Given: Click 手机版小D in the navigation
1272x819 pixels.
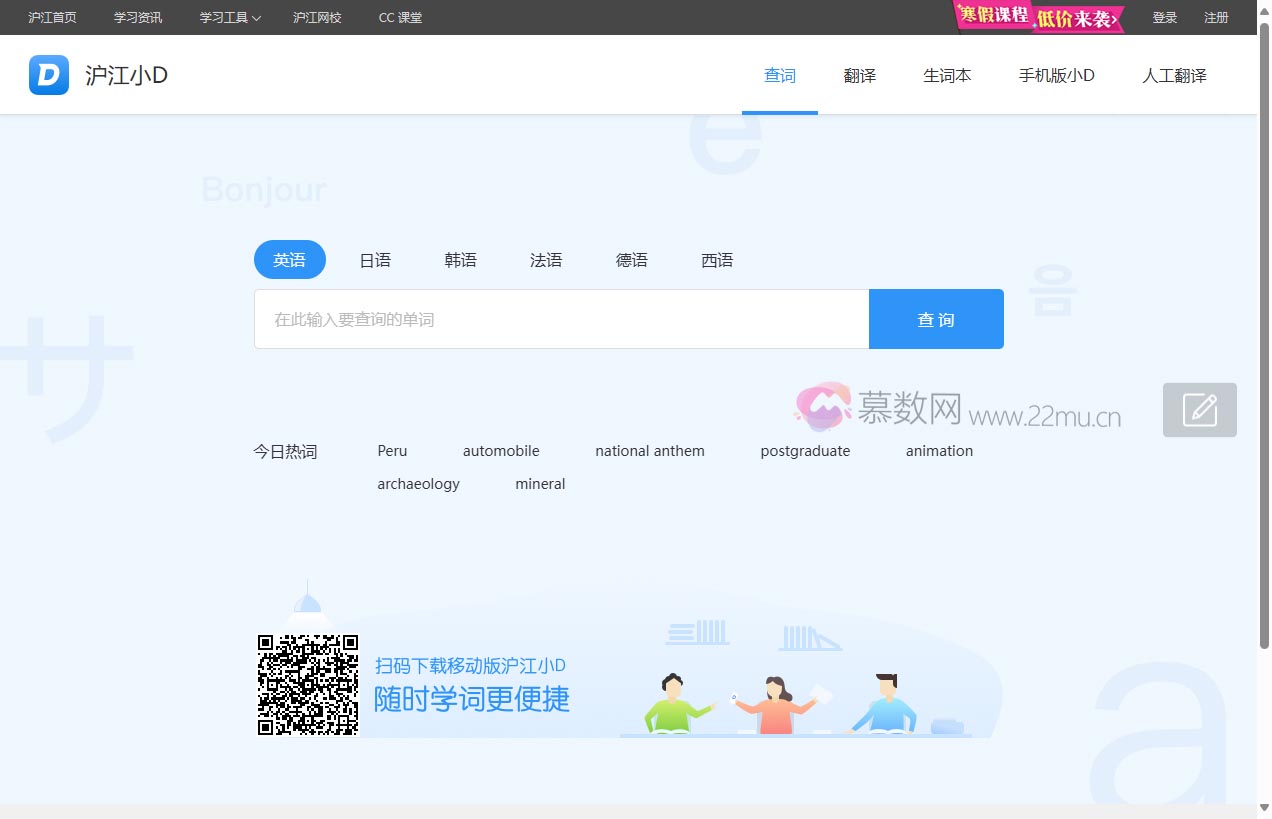Looking at the screenshot, I should coord(1056,75).
